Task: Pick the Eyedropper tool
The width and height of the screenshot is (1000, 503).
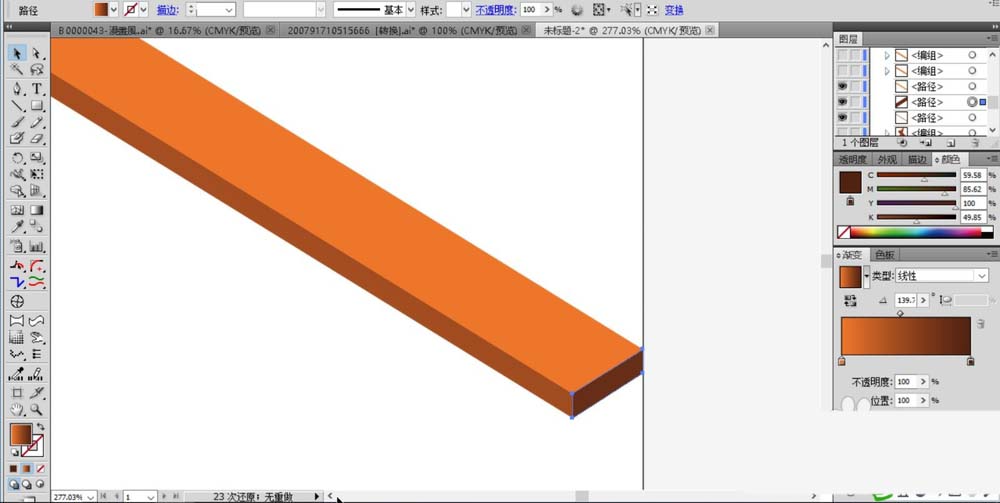Action: [x=17, y=226]
